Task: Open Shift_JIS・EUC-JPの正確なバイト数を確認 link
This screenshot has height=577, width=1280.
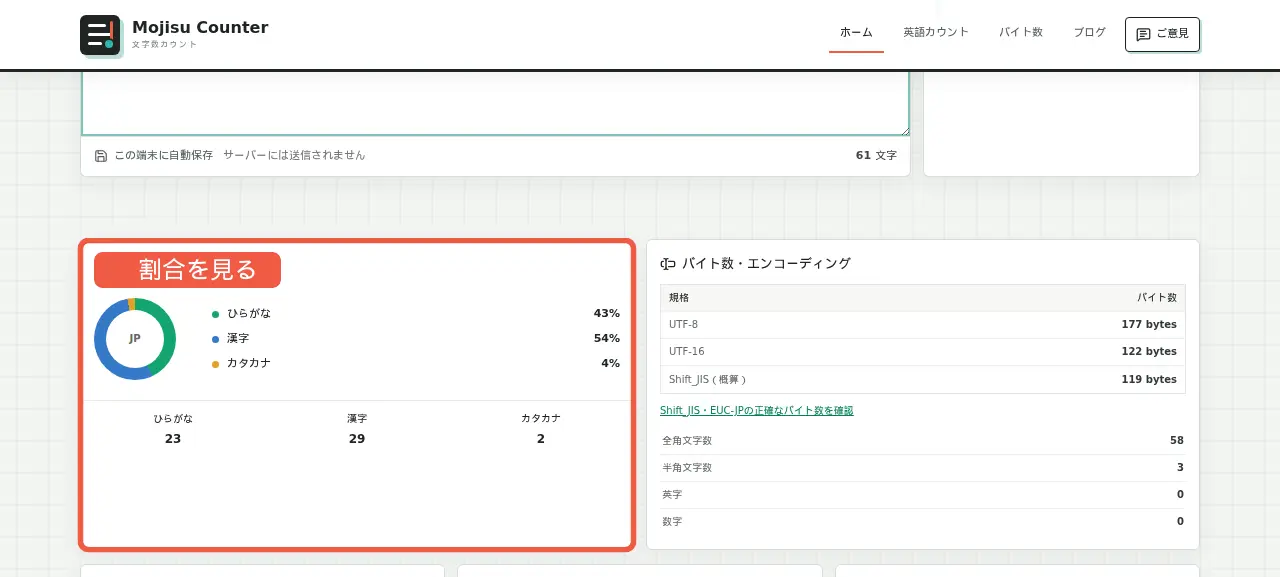Action: point(757,411)
